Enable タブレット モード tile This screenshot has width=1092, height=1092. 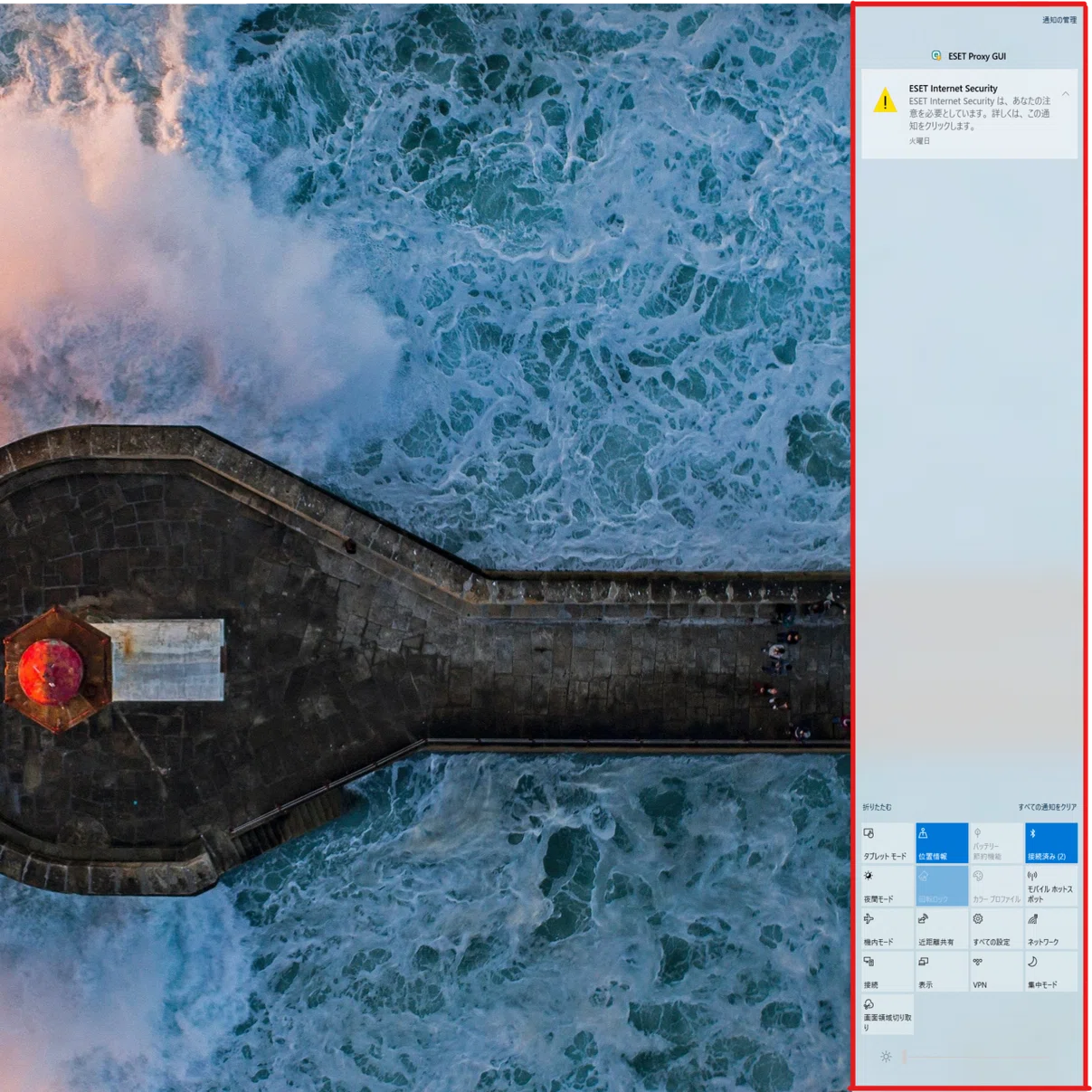pos(888,843)
